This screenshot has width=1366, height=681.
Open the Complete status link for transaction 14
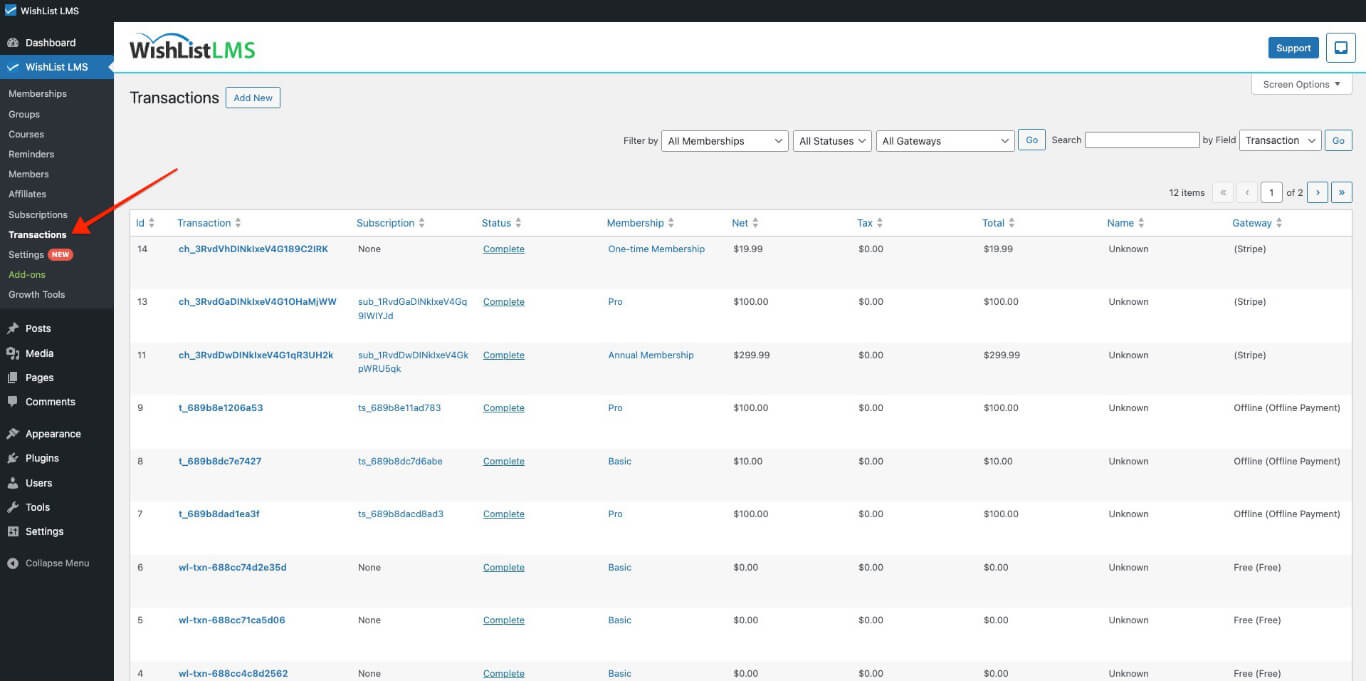(503, 248)
